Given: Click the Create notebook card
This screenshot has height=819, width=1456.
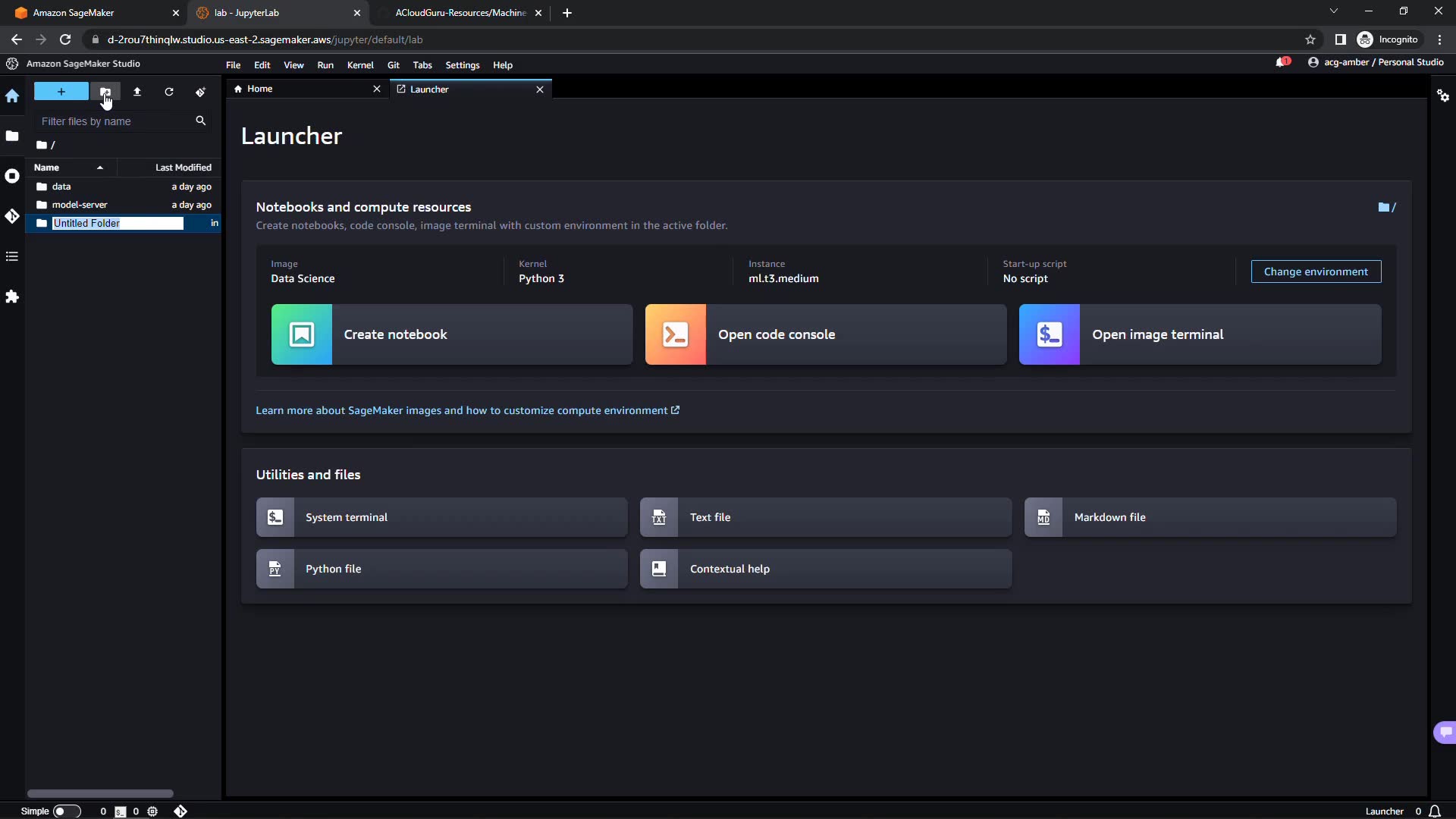Looking at the screenshot, I should [x=452, y=334].
